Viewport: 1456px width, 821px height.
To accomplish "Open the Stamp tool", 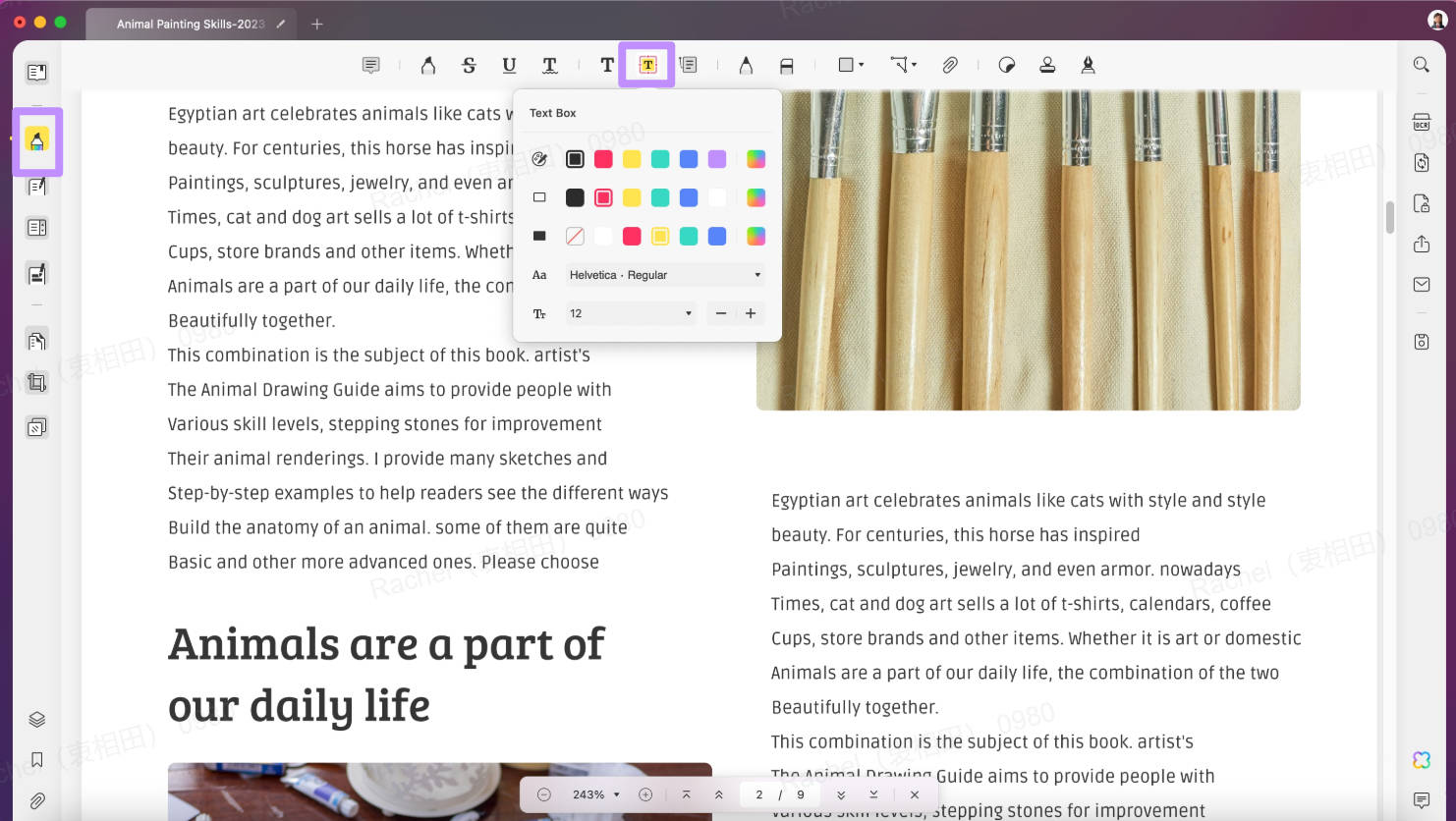I will click(1046, 65).
